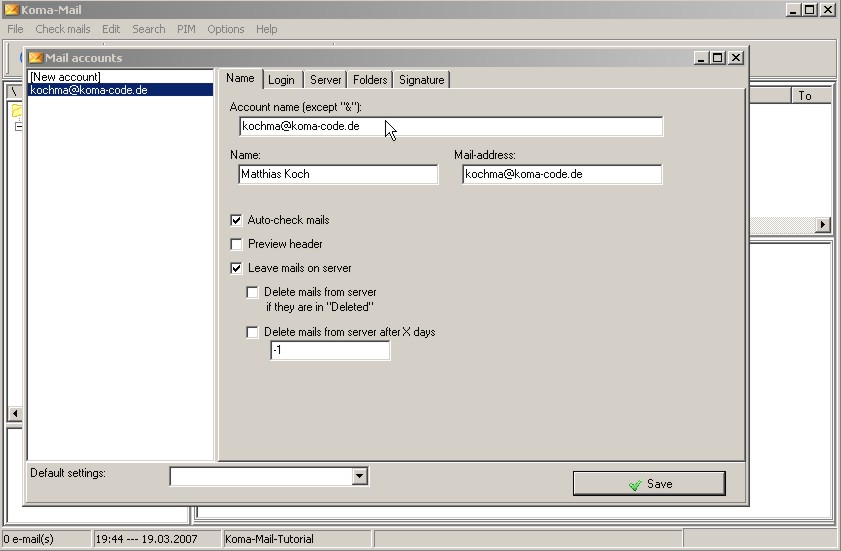
Task: Click the Mail-address input field
Action: 562,174
